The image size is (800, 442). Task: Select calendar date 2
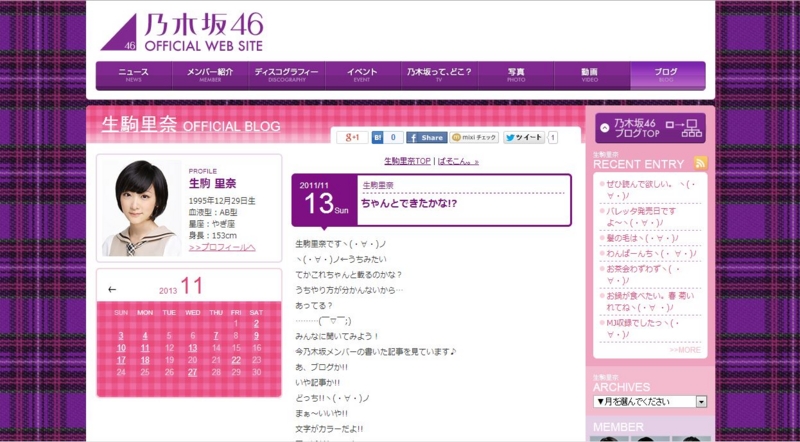coord(256,324)
